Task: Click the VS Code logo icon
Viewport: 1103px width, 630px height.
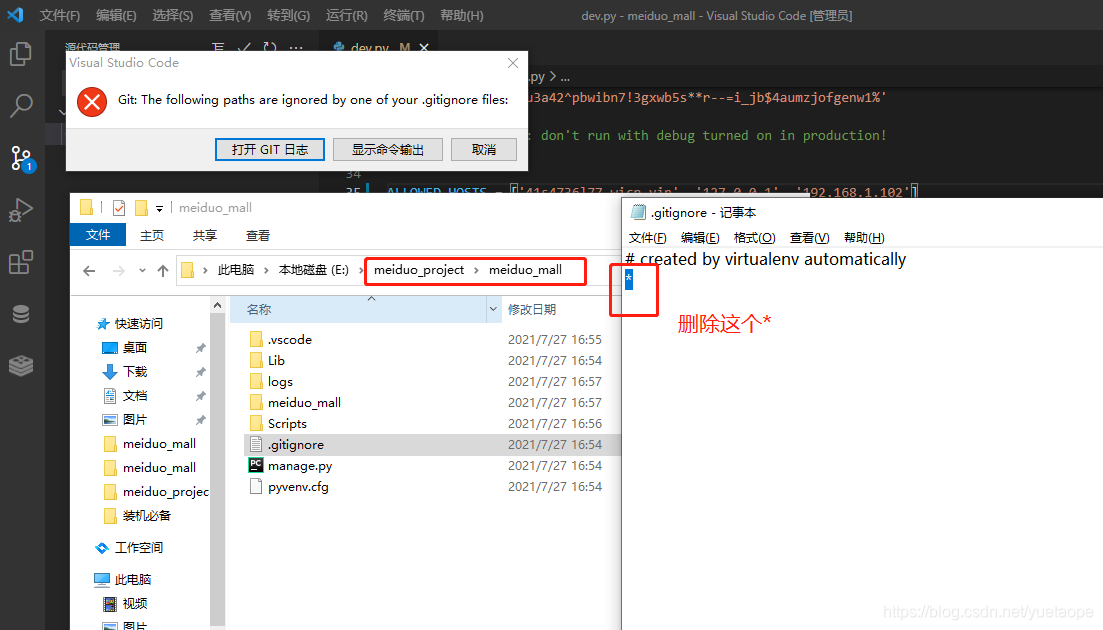Action: tap(15, 15)
